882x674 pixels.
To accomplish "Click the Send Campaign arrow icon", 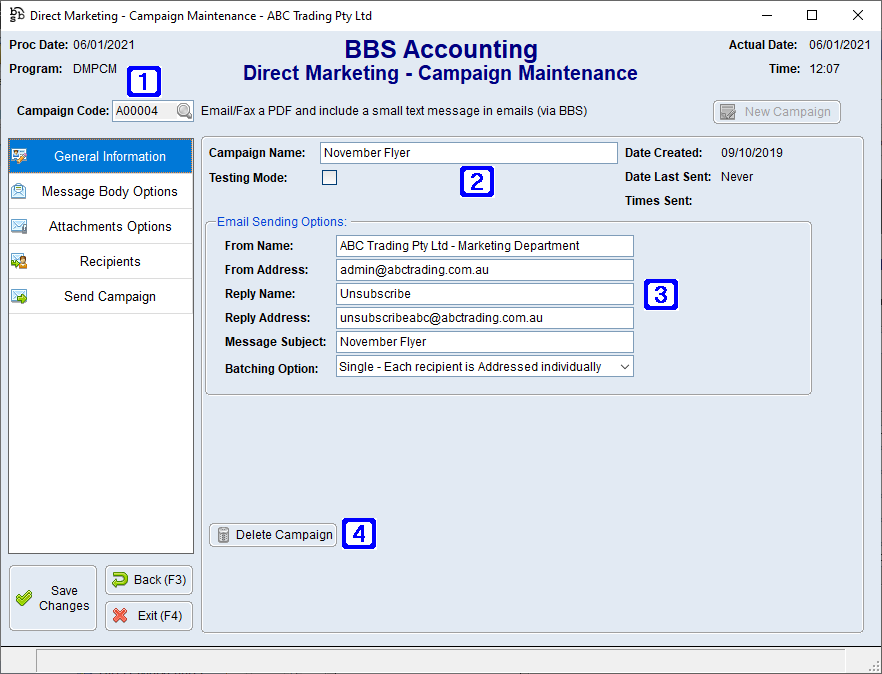I will tap(20, 296).
